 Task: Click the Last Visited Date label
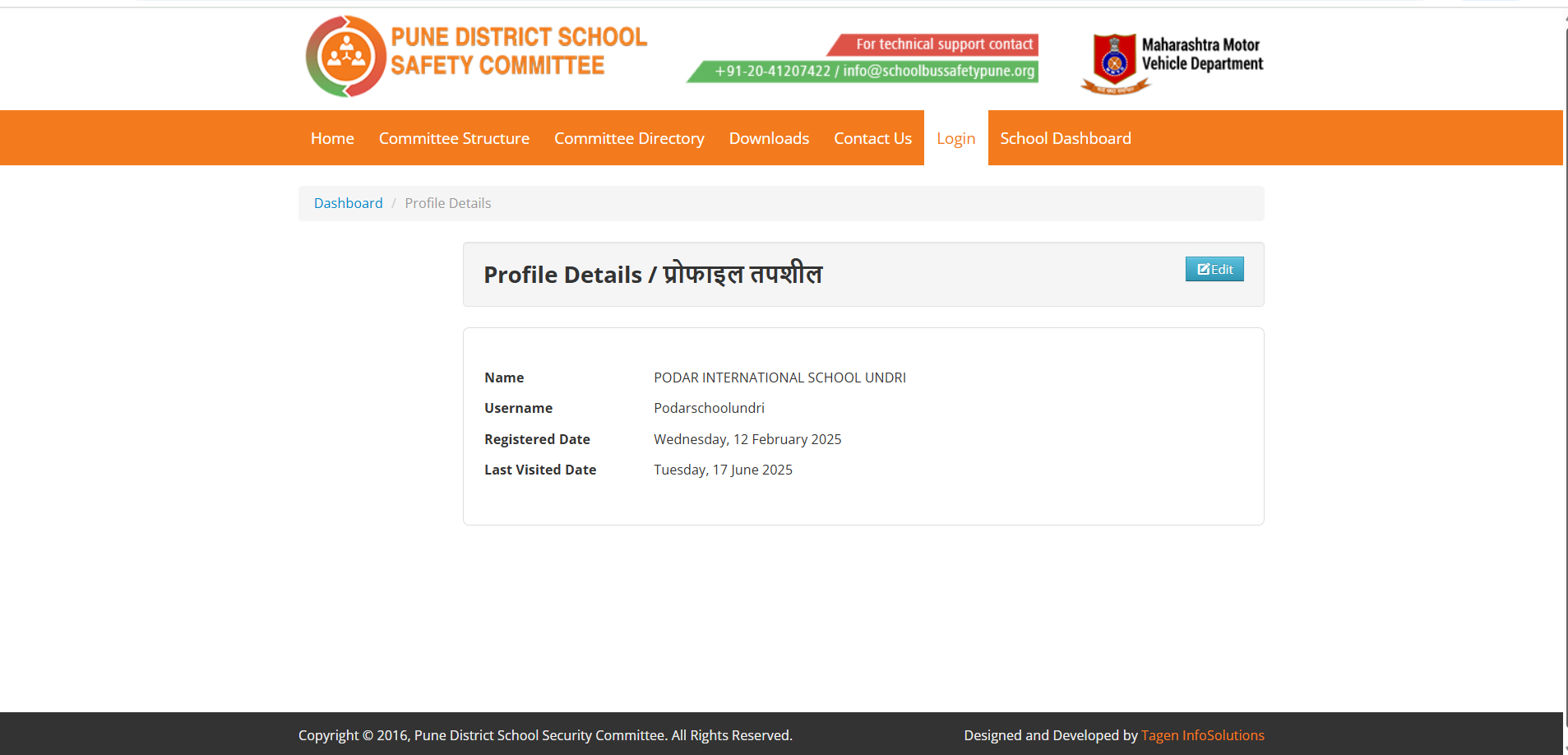(540, 470)
